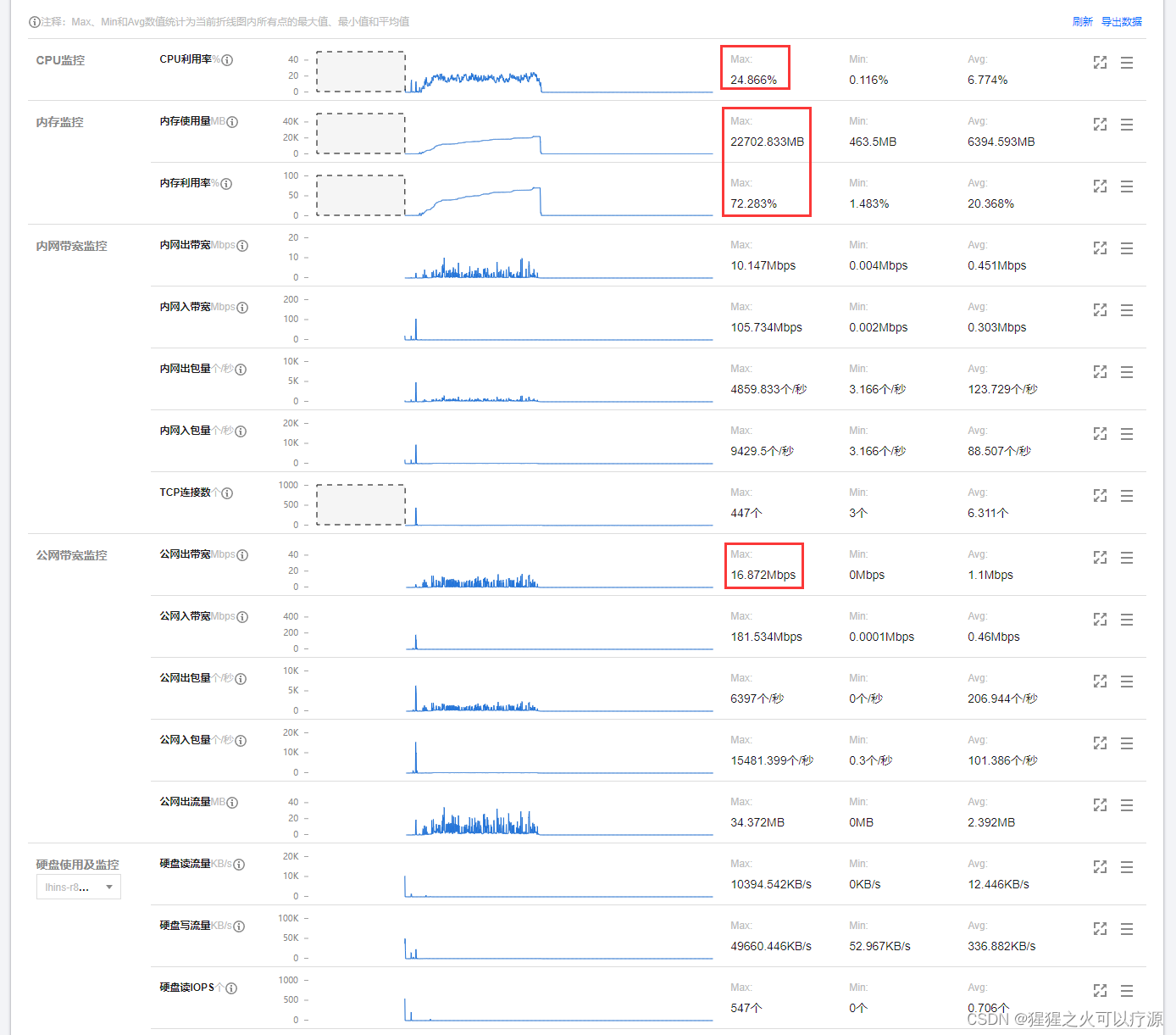1176x1035 pixels.
Task: Expand the 内存利用率 chart to fullscreen
Action: (x=1100, y=186)
